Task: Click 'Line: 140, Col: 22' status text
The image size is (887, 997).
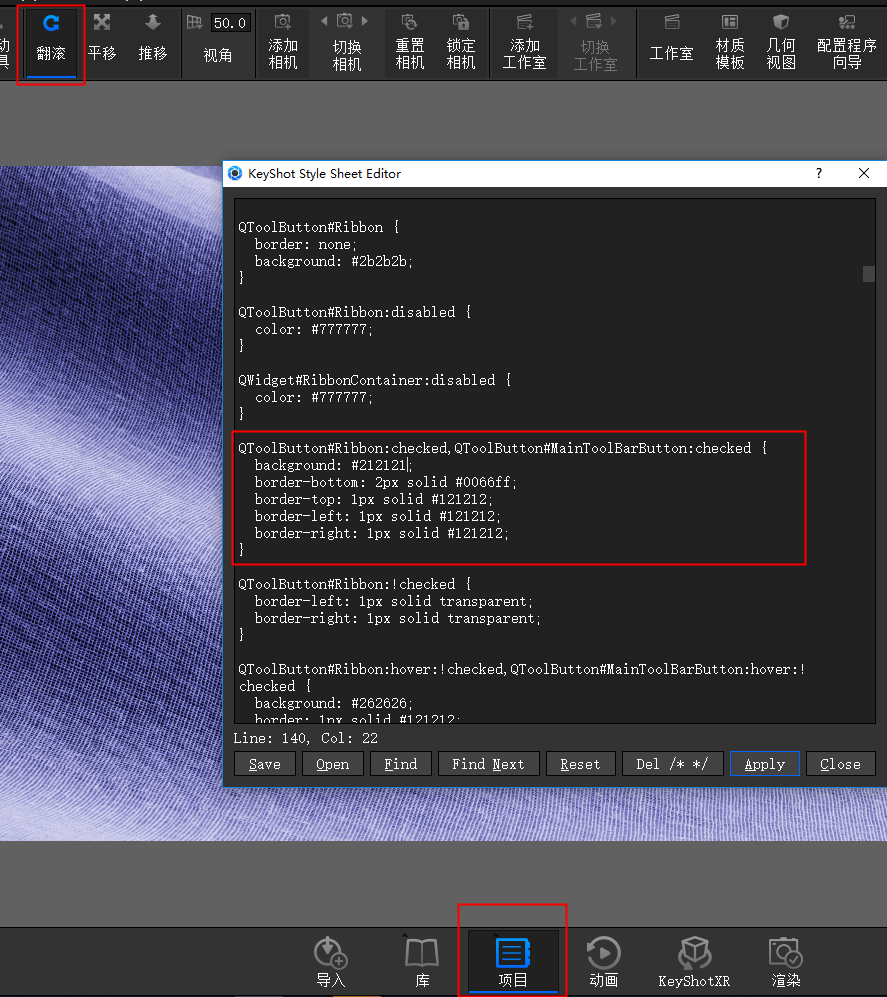Action: (x=305, y=738)
